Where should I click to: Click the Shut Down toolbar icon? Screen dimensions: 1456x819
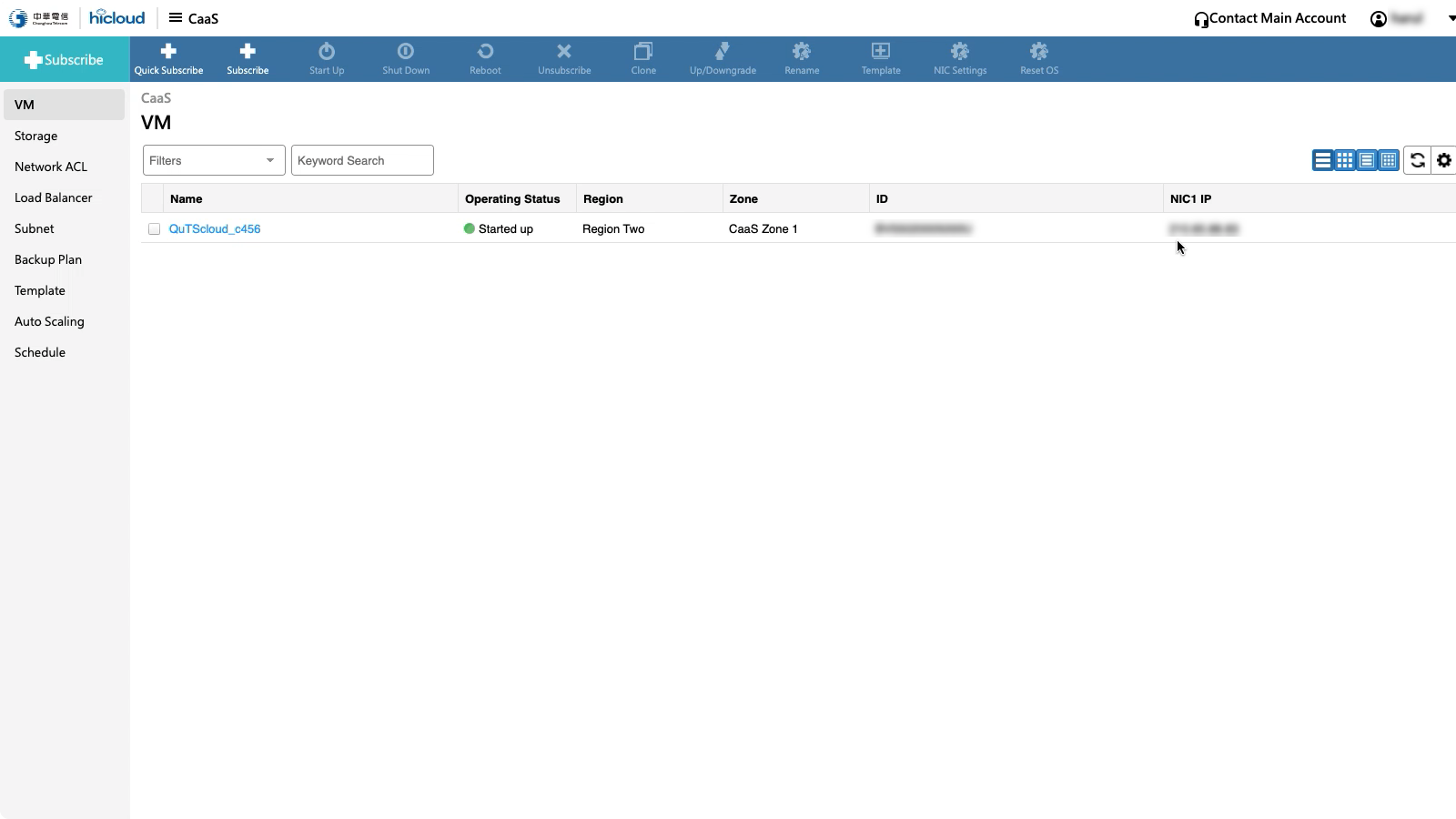pyautogui.click(x=406, y=52)
